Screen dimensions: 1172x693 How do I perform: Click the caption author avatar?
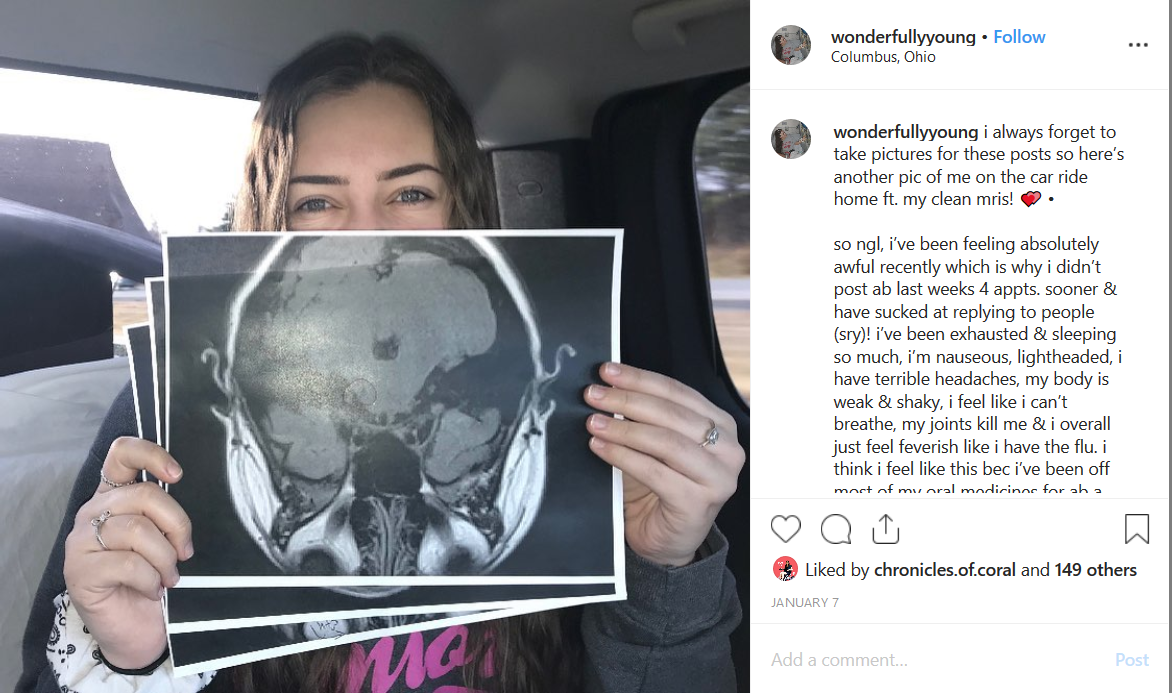[x=791, y=139]
